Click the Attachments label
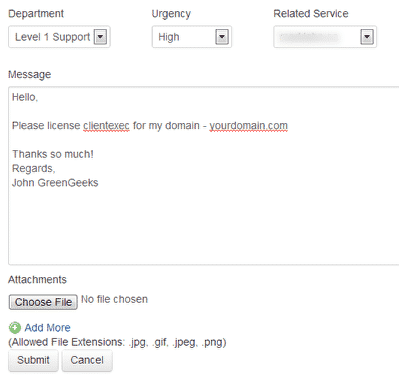This screenshot has height=381, width=399. click(x=37, y=280)
